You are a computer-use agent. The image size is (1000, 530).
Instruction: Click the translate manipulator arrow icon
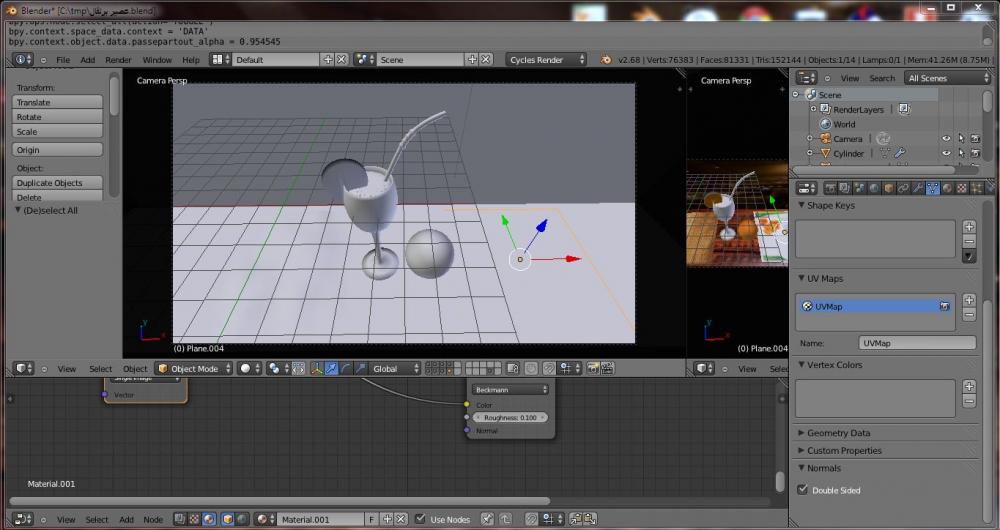(x=331, y=369)
